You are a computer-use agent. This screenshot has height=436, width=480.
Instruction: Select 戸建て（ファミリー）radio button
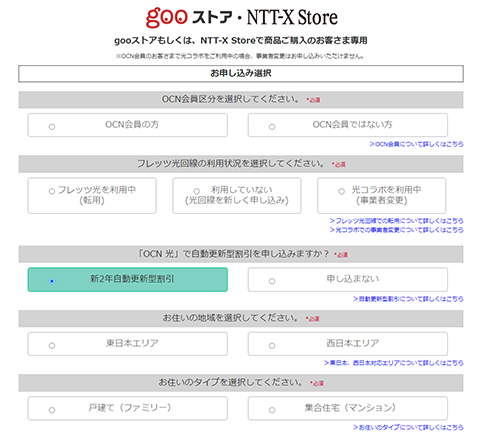[x=52, y=410]
